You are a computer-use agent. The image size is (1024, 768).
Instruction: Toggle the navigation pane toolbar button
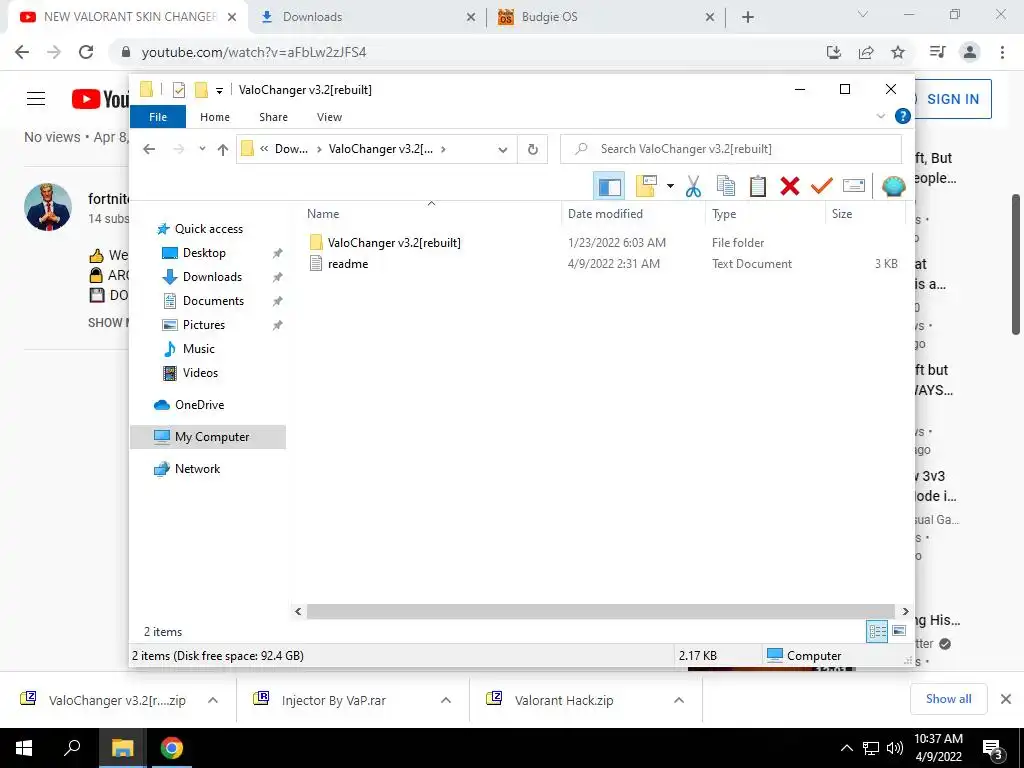(x=609, y=186)
